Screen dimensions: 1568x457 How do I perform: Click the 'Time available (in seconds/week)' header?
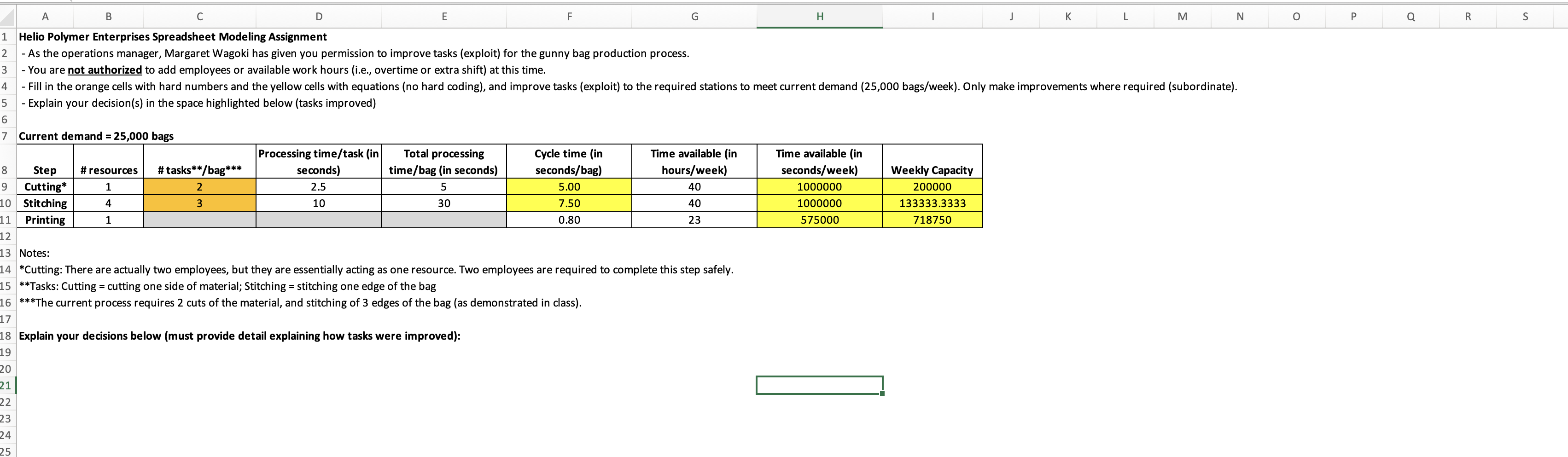click(x=820, y=162)
